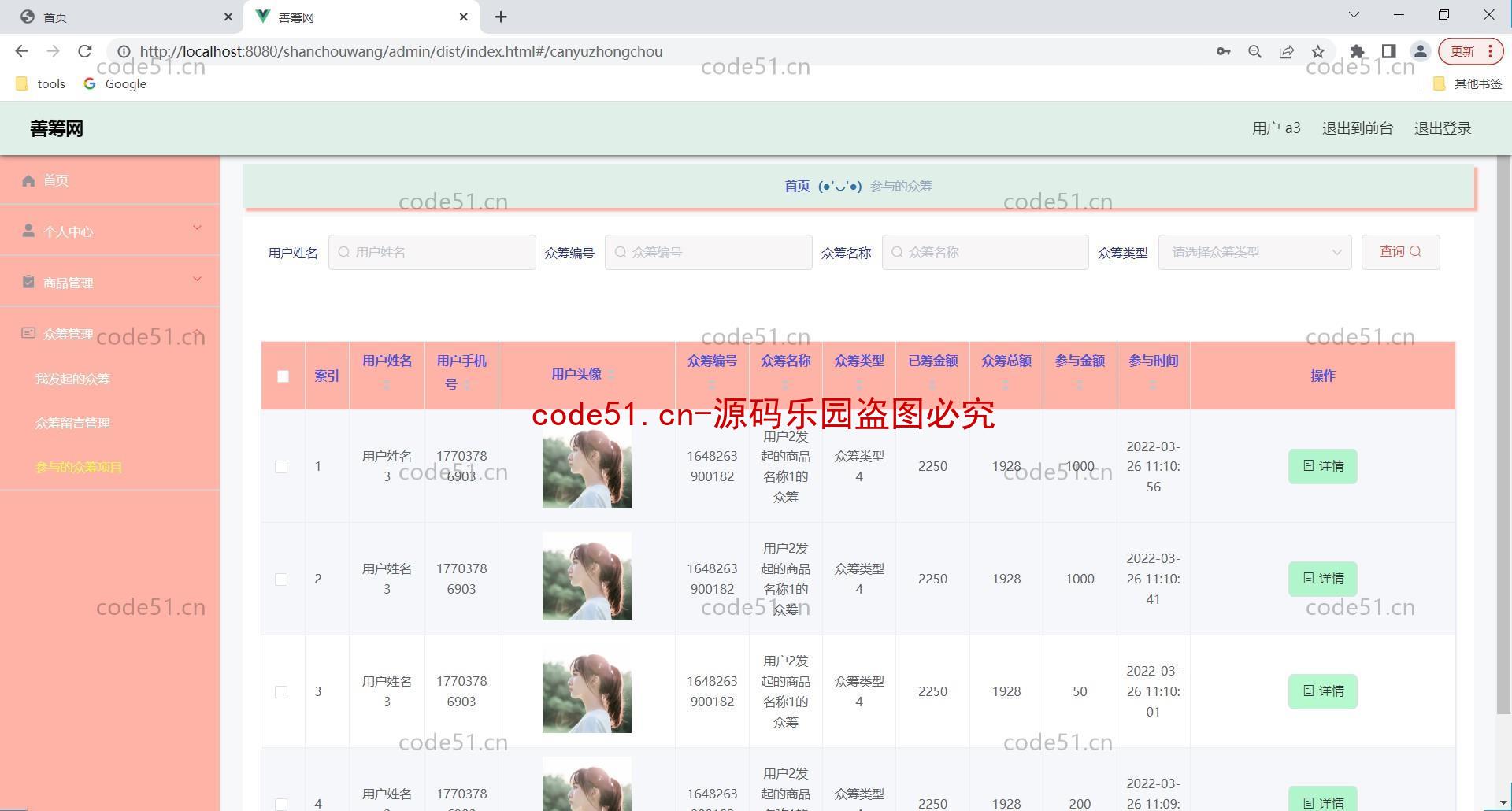This screenshot has width=1512, height=811.
Task: Check the checkbox for row 2
Action: point(281,580)
